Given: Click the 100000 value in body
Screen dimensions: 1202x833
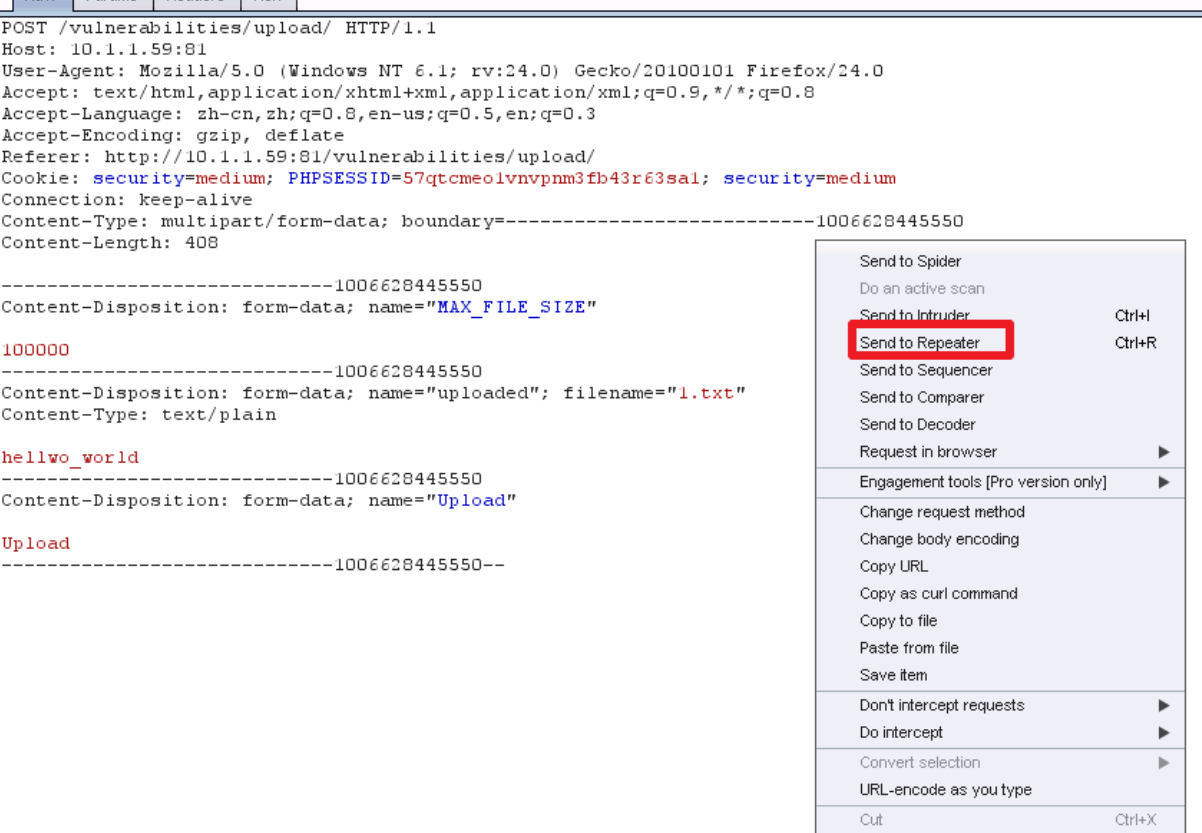Looking at the screenshot, I should coord(36,350).
